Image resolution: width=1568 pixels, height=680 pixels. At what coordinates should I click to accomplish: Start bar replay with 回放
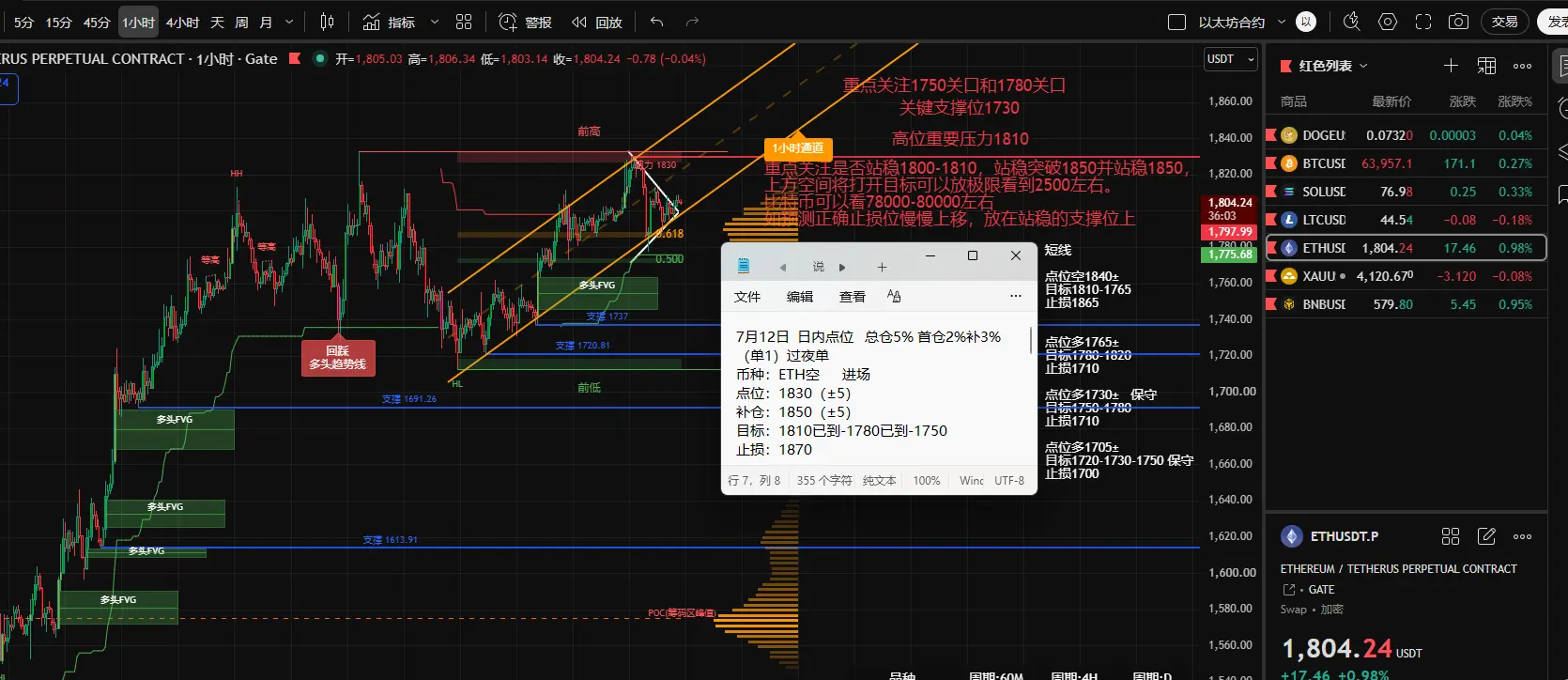tap(597, 22)
